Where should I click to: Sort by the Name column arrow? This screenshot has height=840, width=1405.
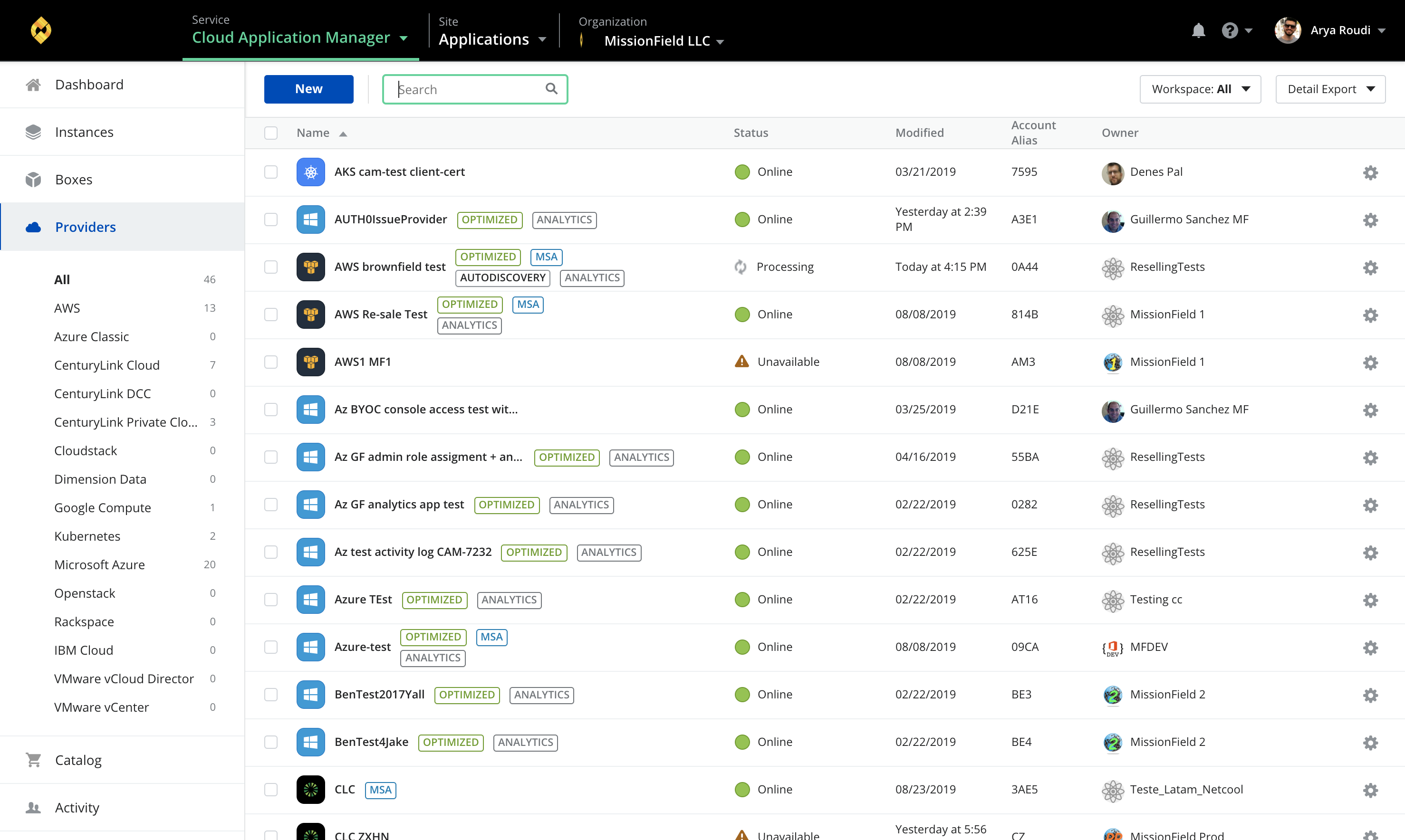pos(343,134)
